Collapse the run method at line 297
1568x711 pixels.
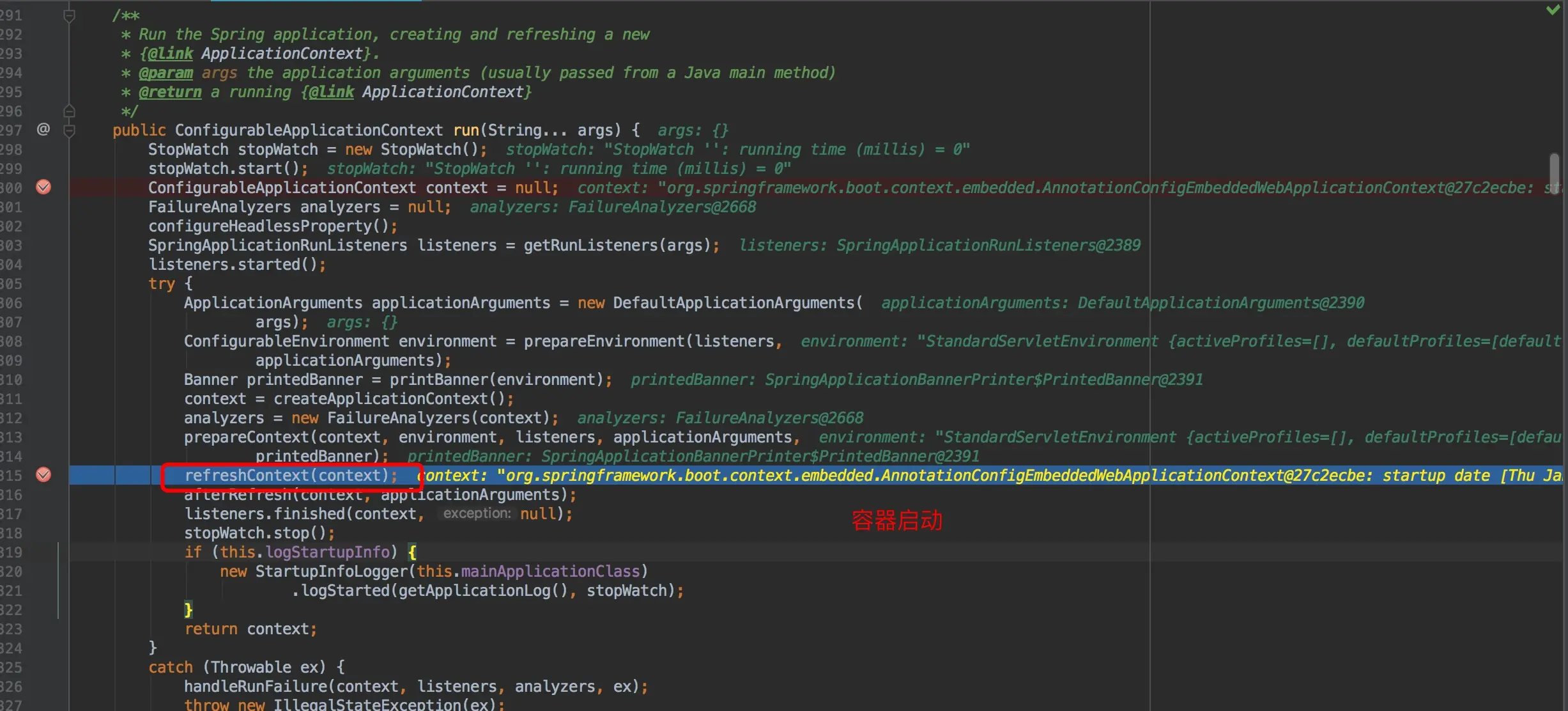[69, 130]
